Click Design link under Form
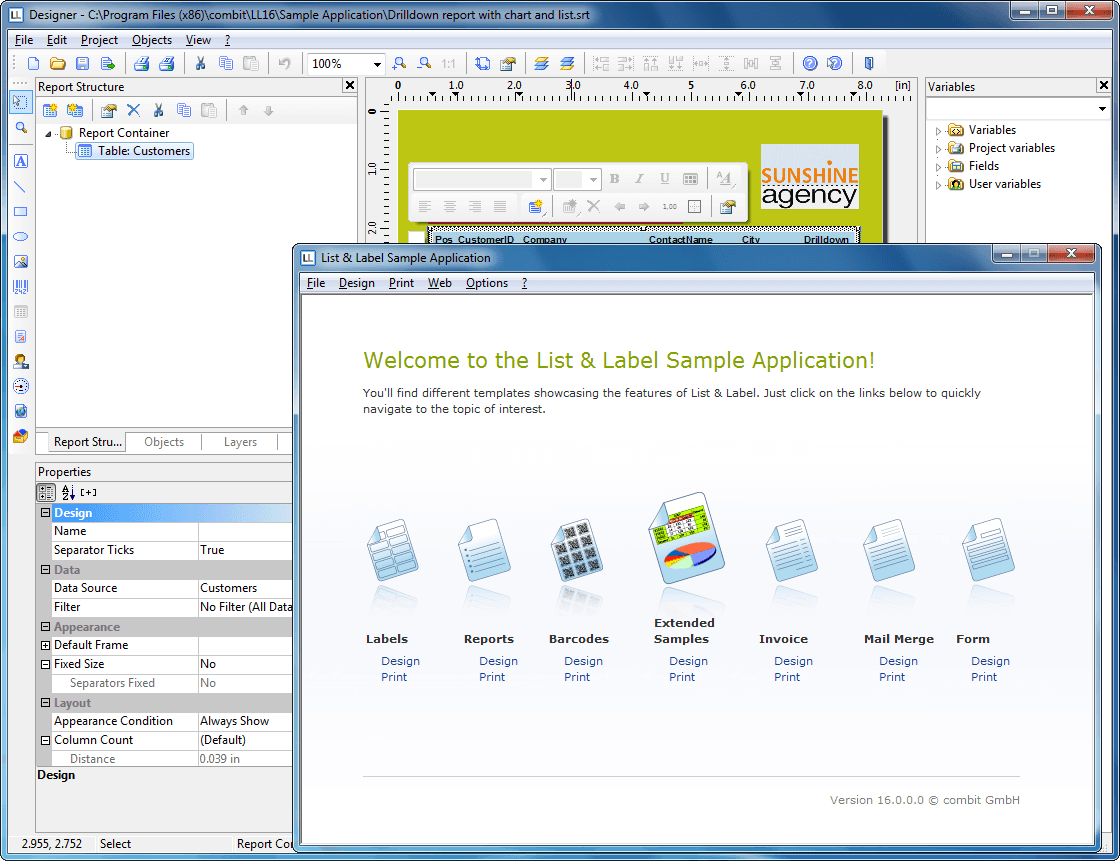This screenshot has width=1120, height=861. click(990, 662)
